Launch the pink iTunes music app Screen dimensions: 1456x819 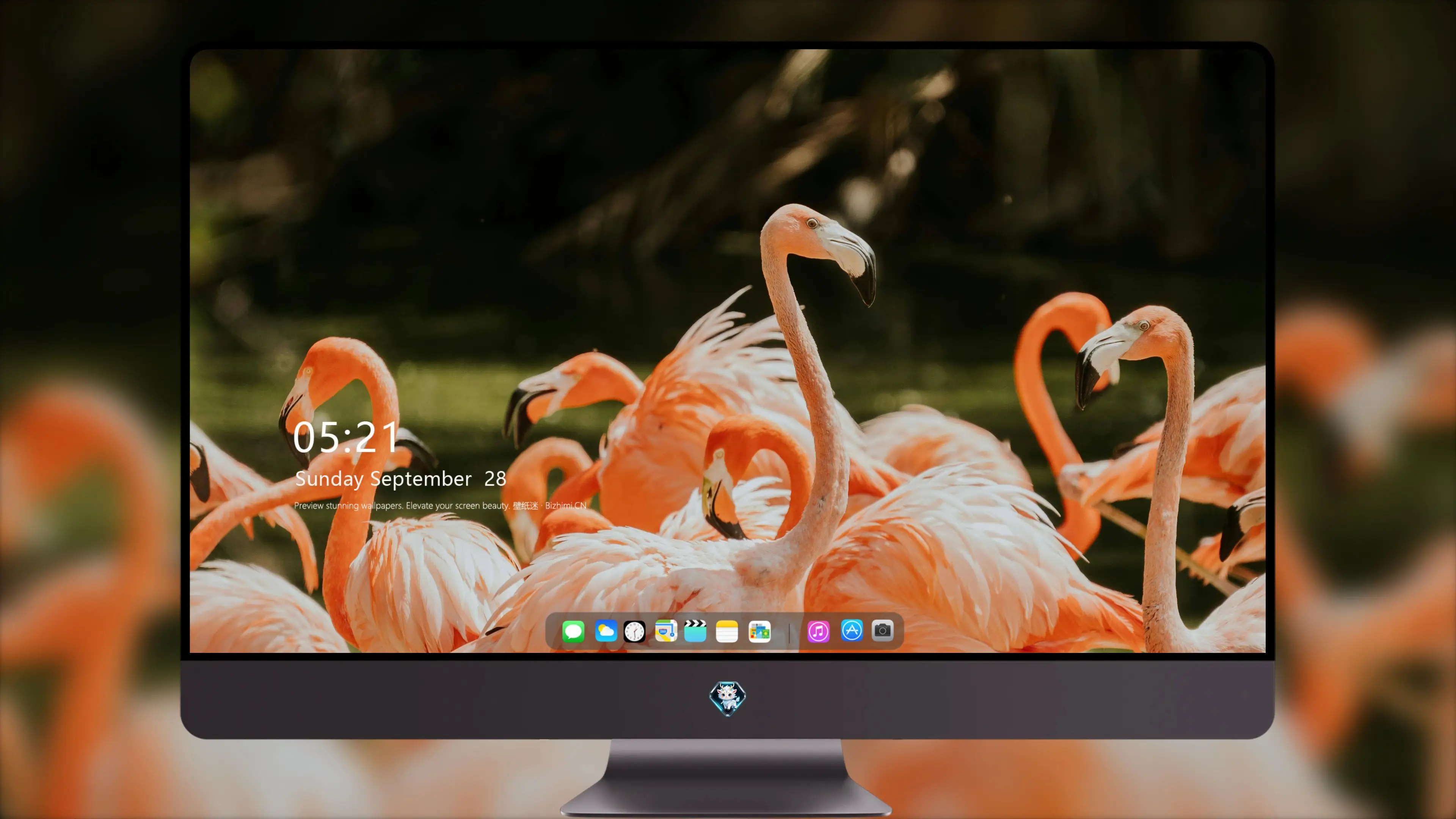(x=819, y=631)
